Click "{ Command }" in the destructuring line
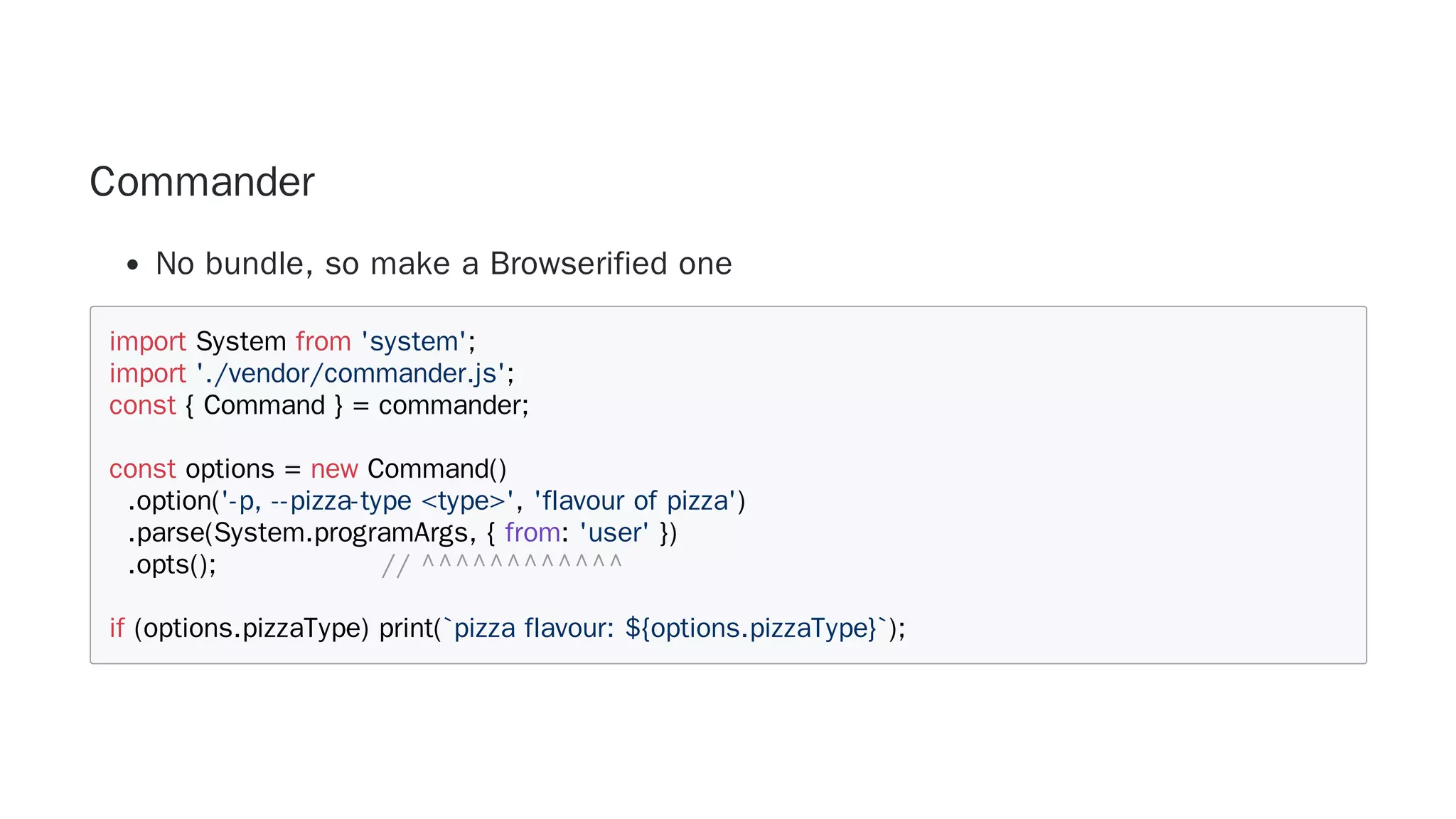Image resolution: width=1456 pixels, height=819 pixels. (x=264, y=406)
